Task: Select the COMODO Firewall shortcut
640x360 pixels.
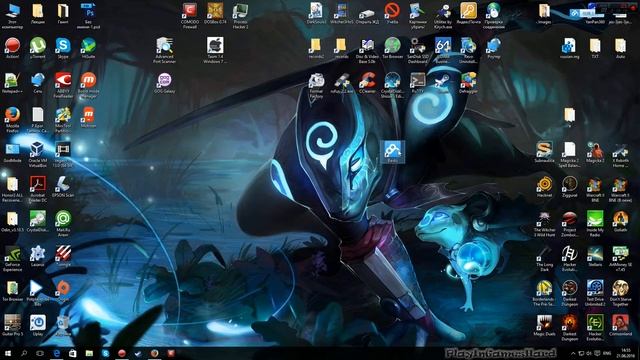Action: (189, 16)
